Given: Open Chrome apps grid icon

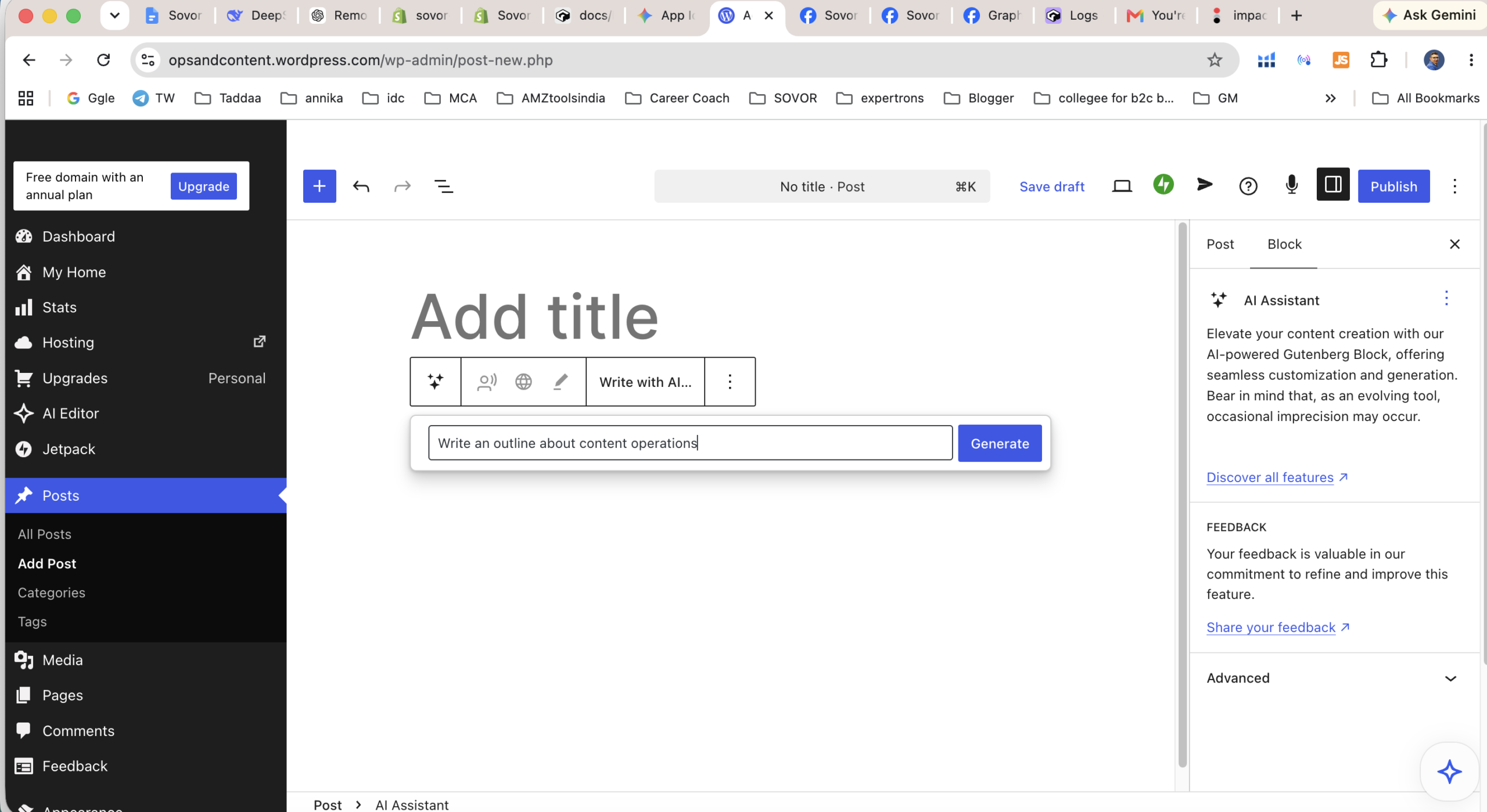Looking at the screenshot, I should pos(26,98).
